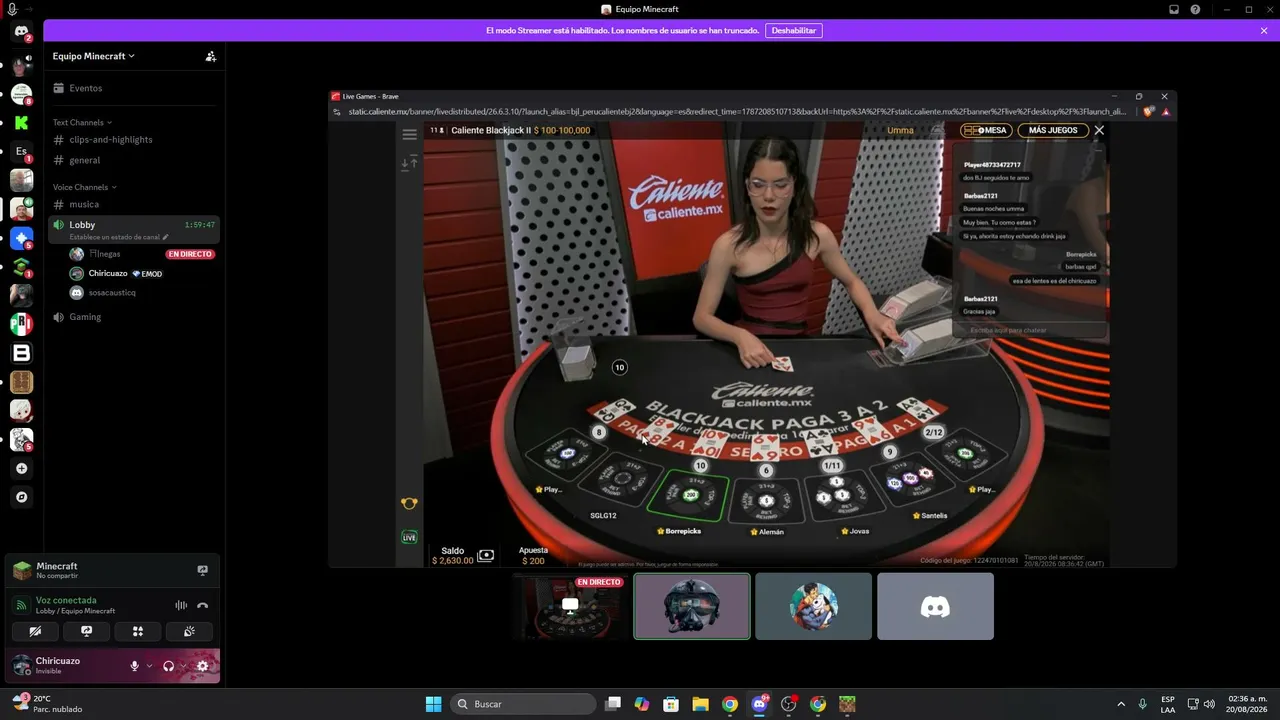The image size is (1280, 720).
Task: Open Discover servers compass icon
Action: [x=21, y=497]
